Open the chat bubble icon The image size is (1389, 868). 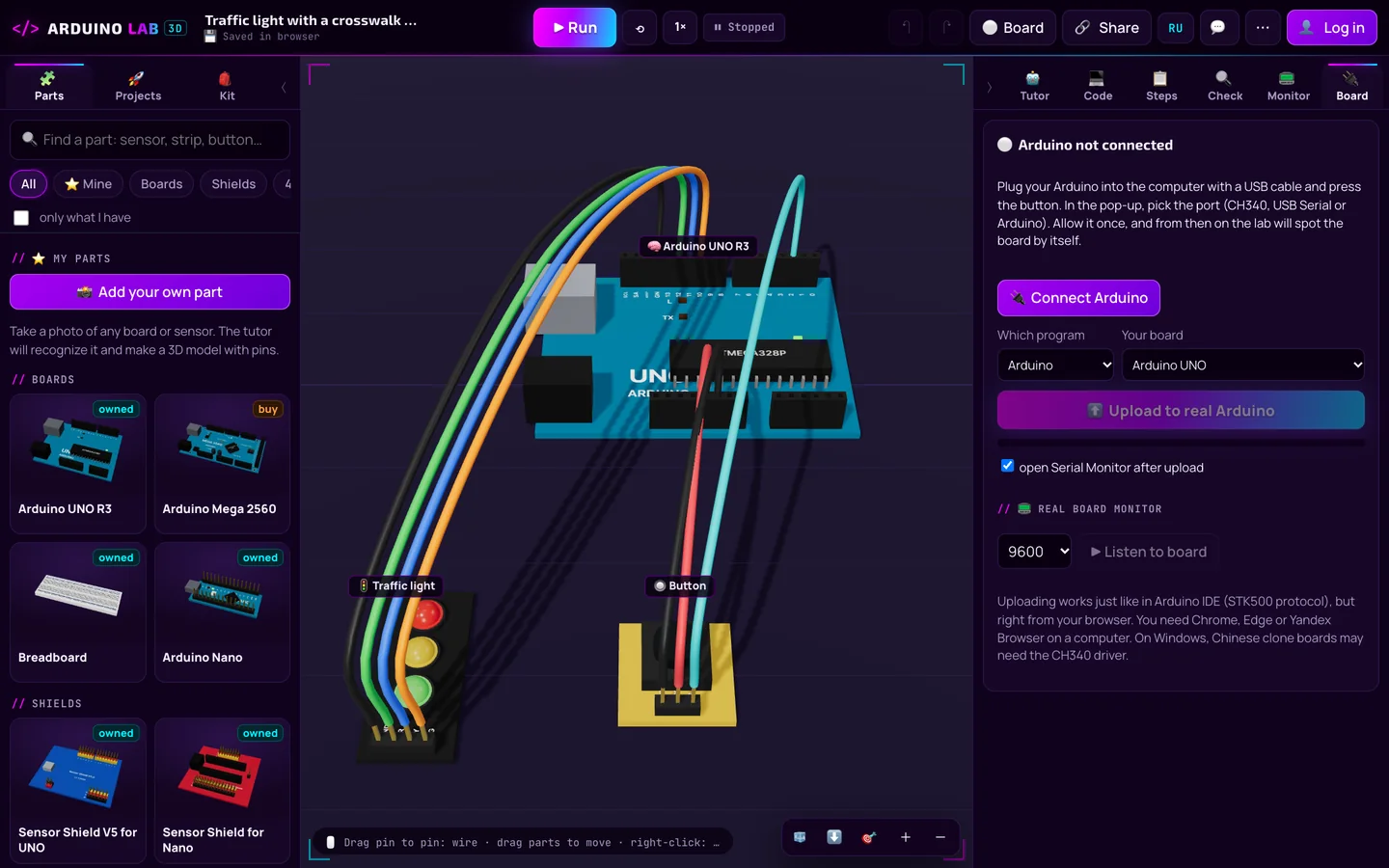pos(1218,28)
